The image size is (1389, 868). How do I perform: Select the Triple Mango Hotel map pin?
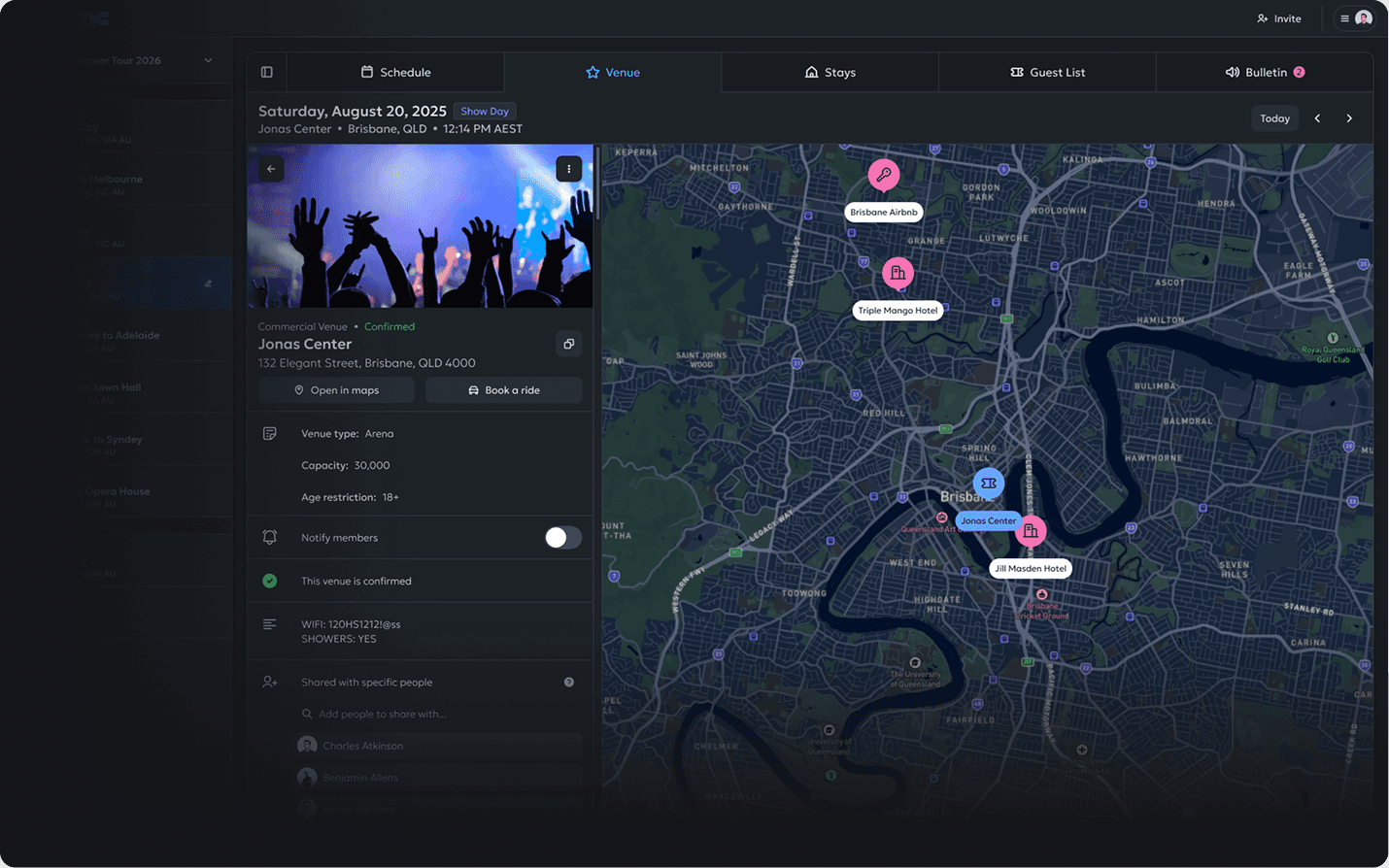point(898,273)
